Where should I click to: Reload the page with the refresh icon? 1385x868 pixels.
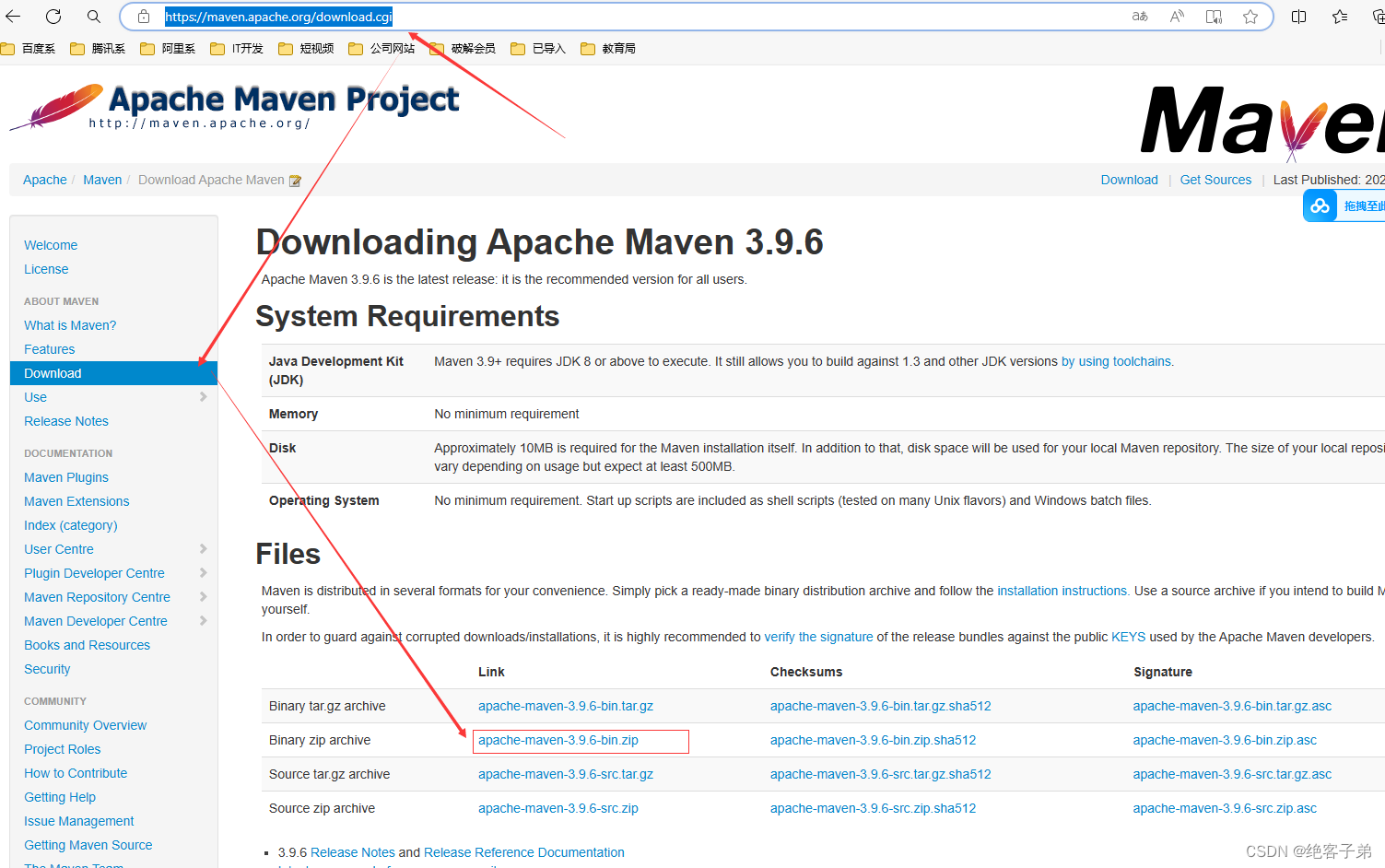pos(53,17)
